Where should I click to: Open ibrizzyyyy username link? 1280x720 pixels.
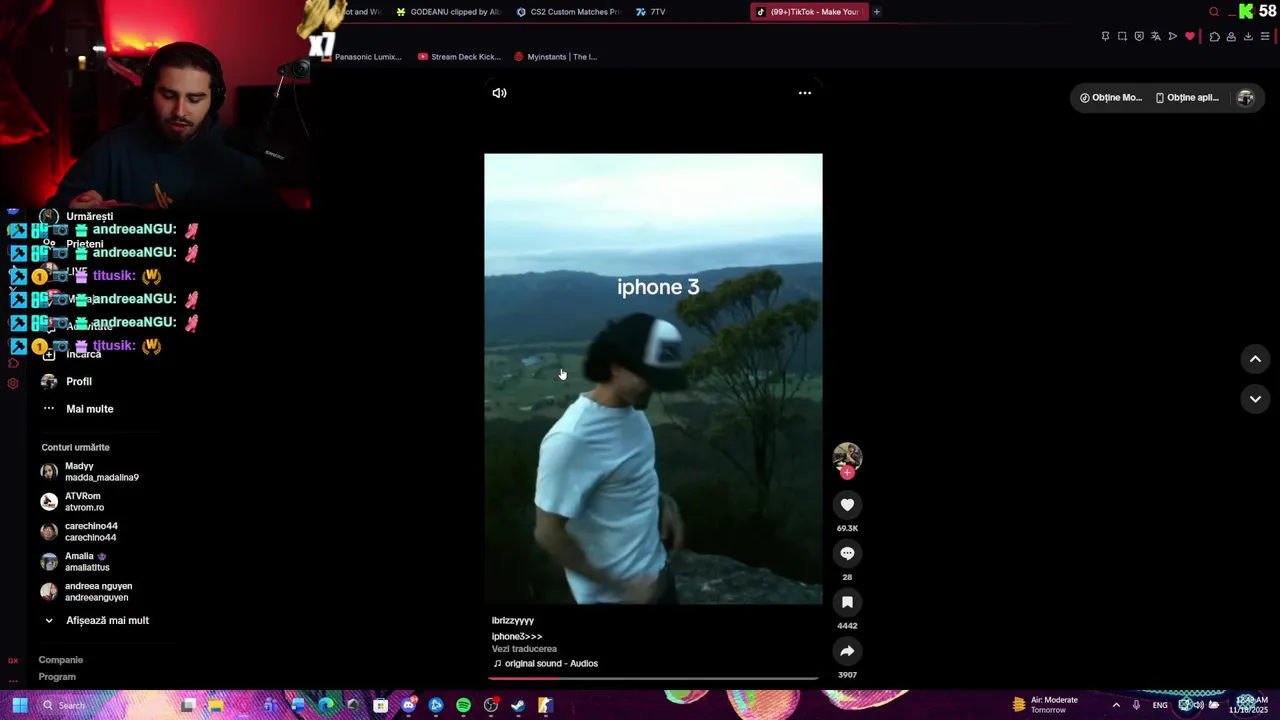tap(513, 621)
